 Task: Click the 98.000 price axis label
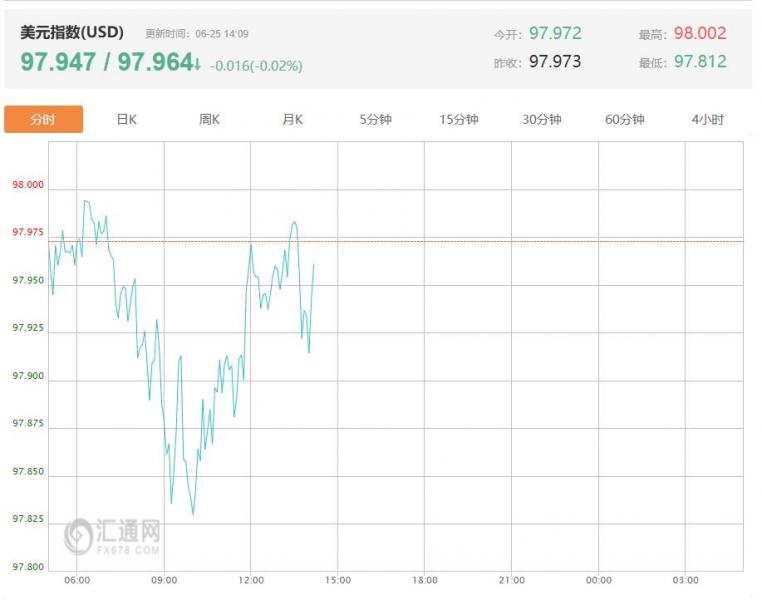[x=28, y=185]
